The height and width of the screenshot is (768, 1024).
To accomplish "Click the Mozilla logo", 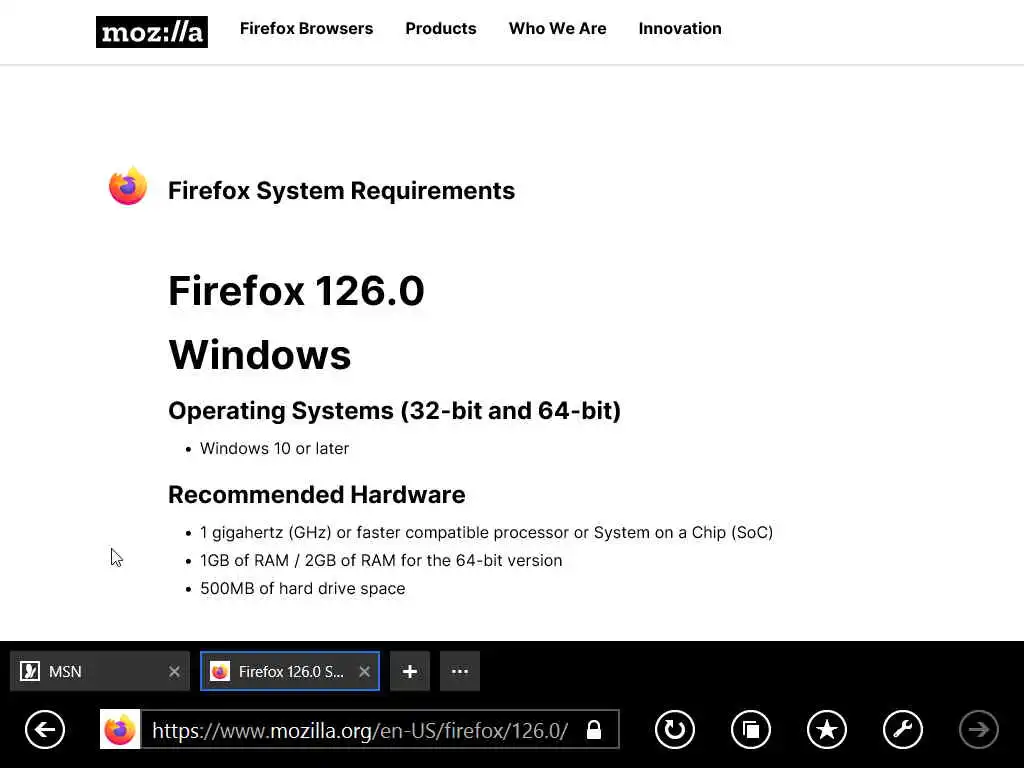I will tap(152, 32).
